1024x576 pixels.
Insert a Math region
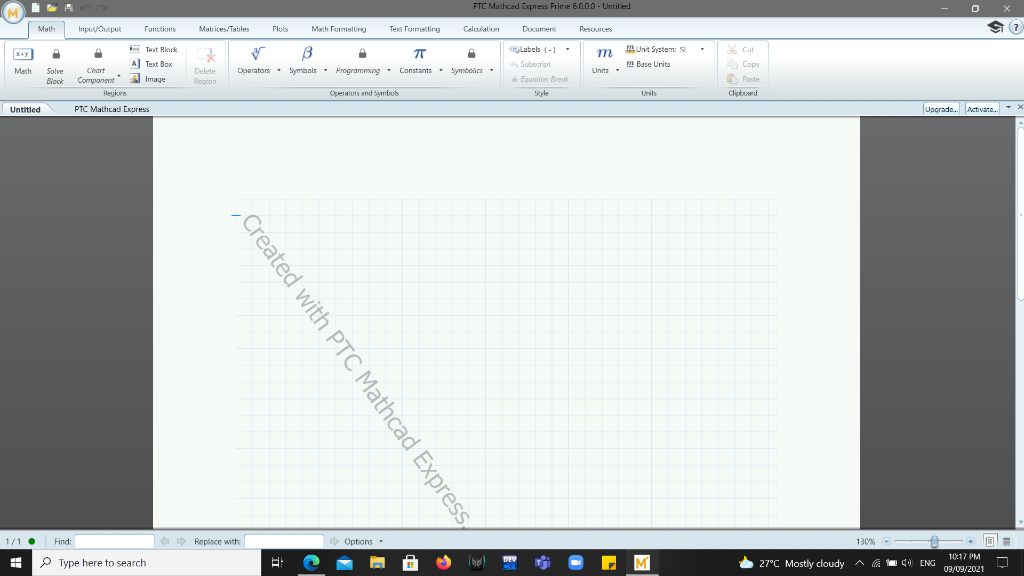point(23,62)
